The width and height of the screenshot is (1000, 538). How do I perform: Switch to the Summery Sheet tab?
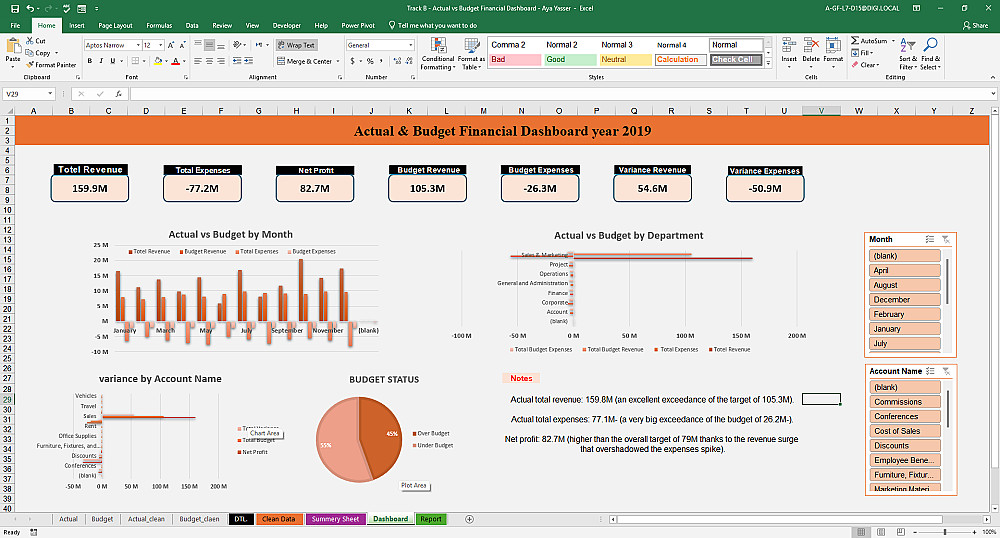335,519
